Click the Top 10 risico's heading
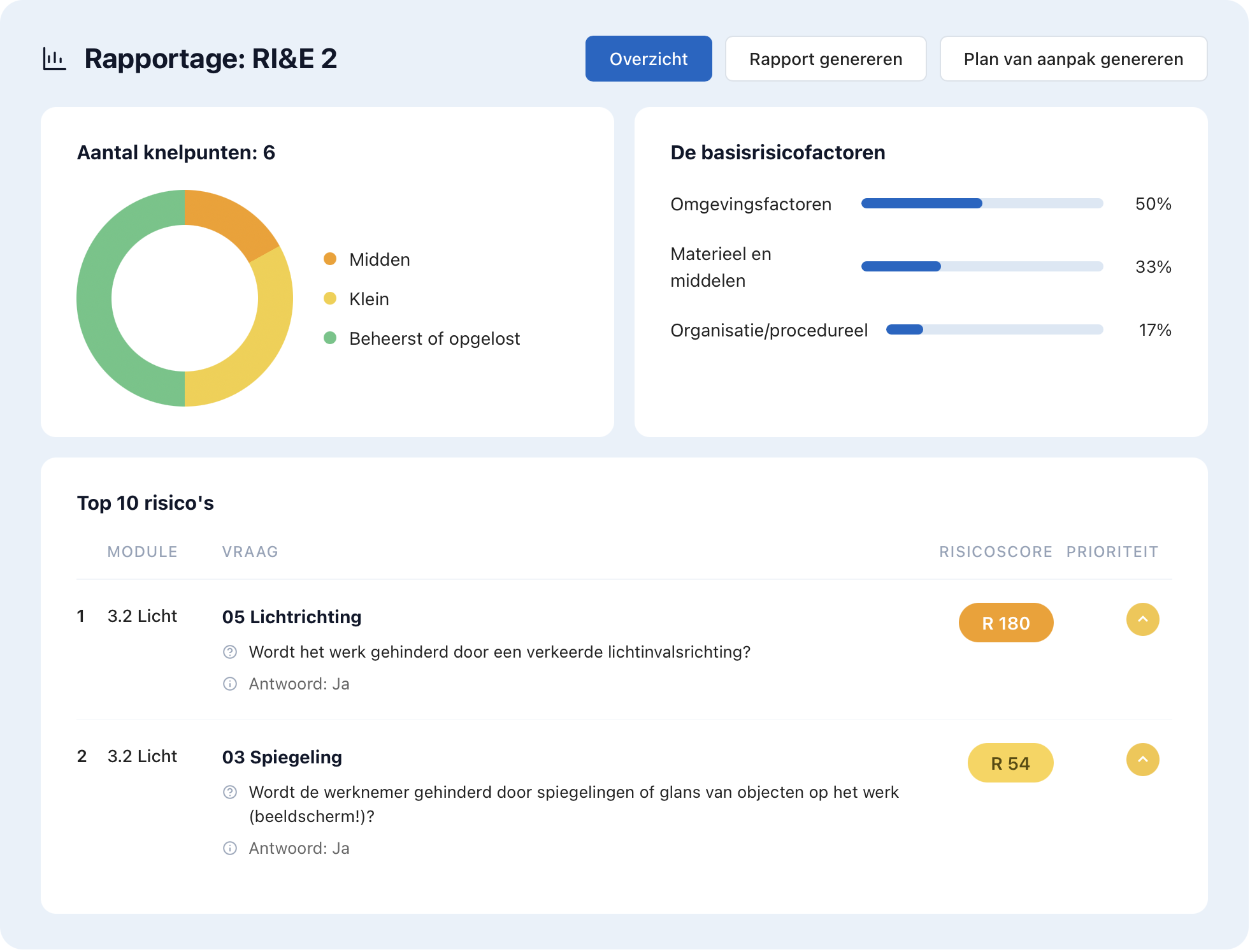This screenshot has width=1250, height=952. (x=145, y=503)
